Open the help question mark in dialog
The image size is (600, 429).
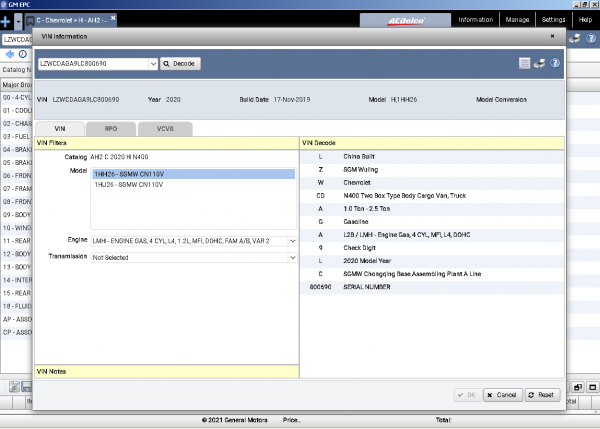(x=555, y=63)
